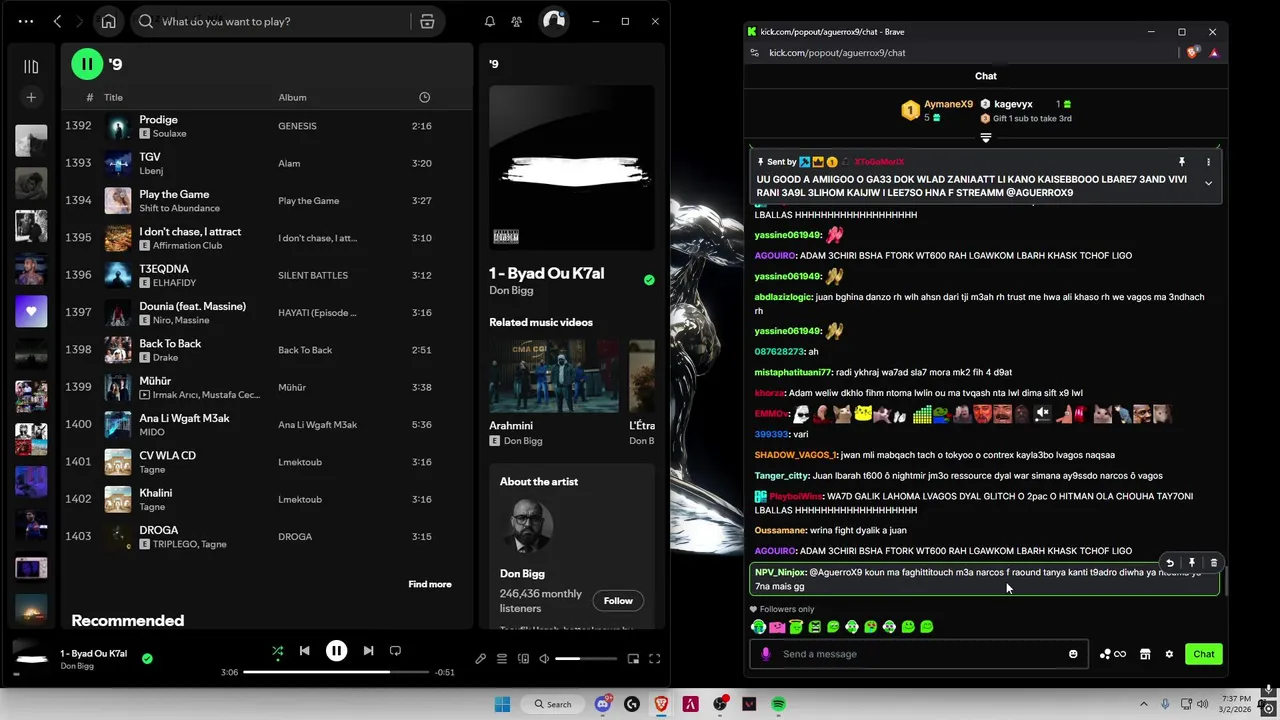
Task: Open Brave Rewards triangle icon
Action: click(1214, 52)
